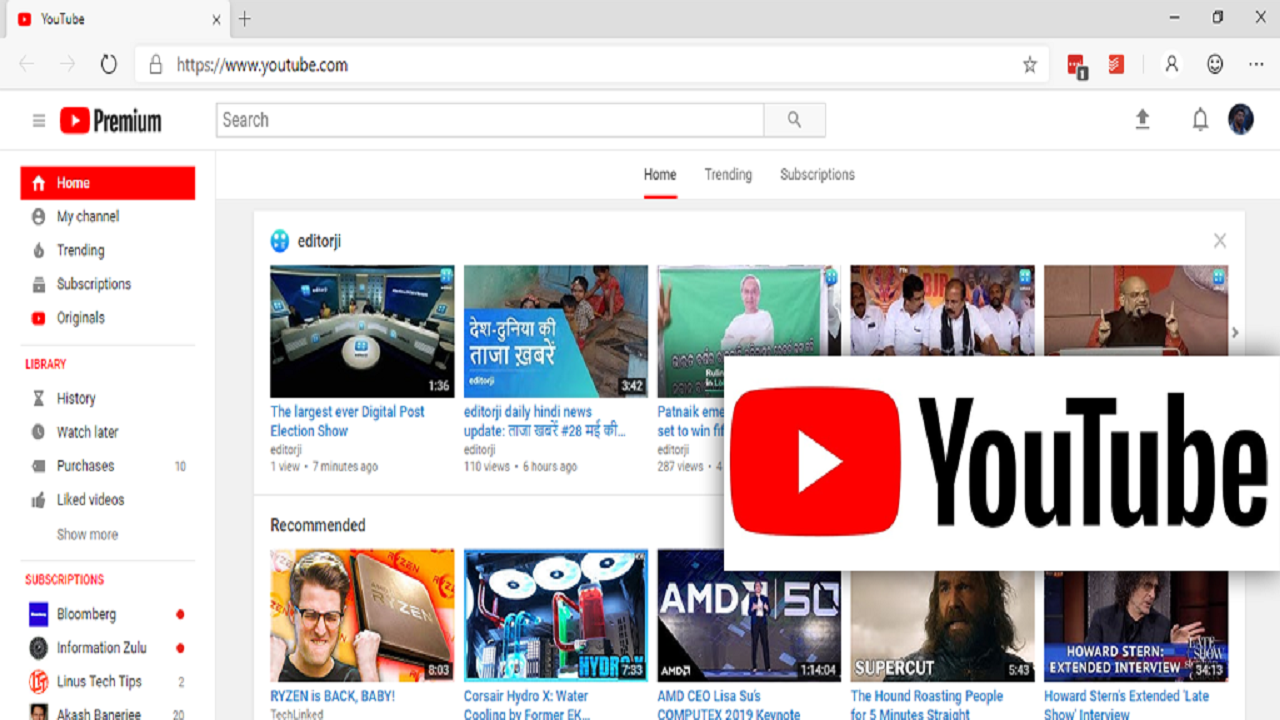Open 'Corsair Hydro X' video title
1280x720 pixels.
click(x=526, y=705)
